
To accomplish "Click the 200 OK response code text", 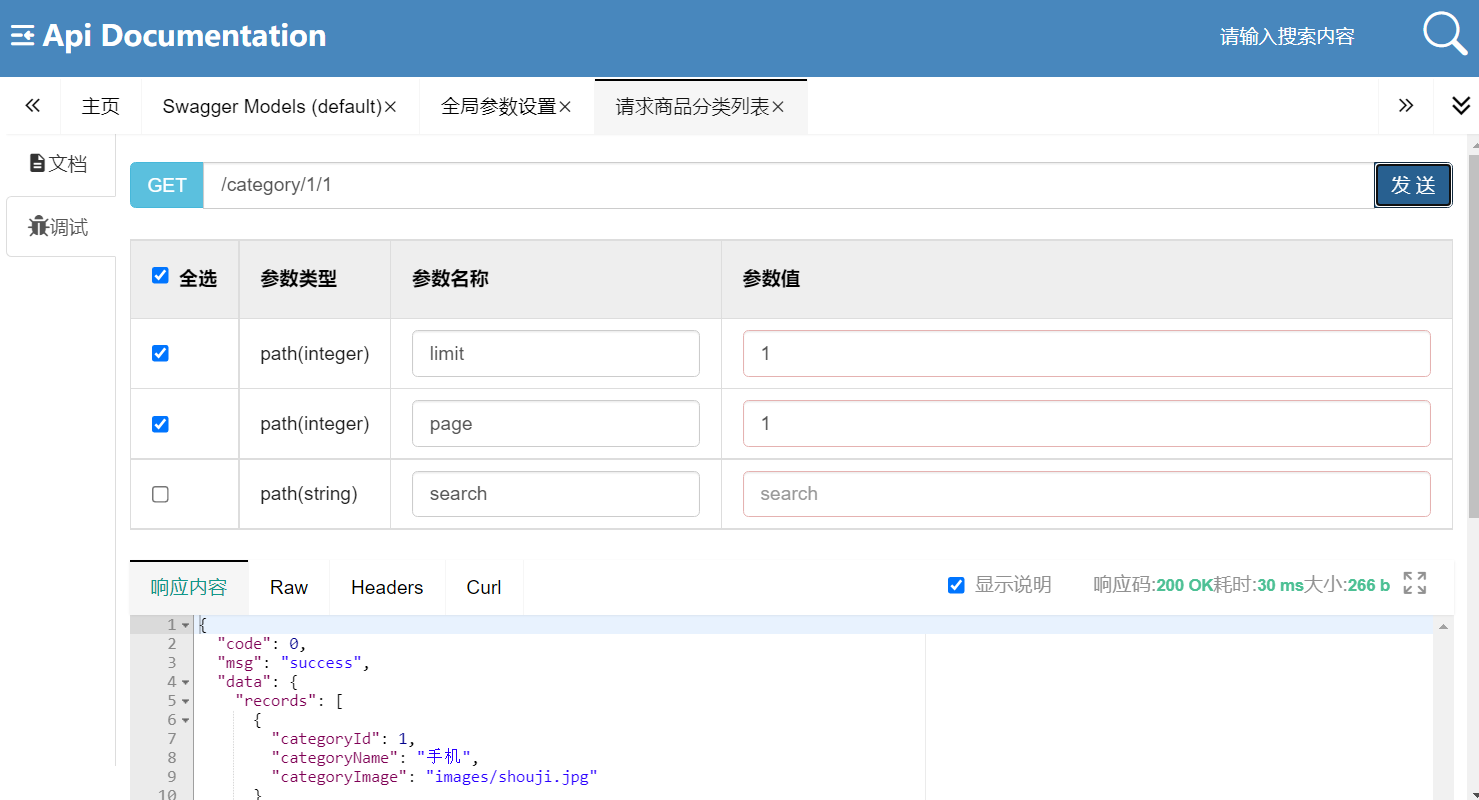I will click(1184, 585).
